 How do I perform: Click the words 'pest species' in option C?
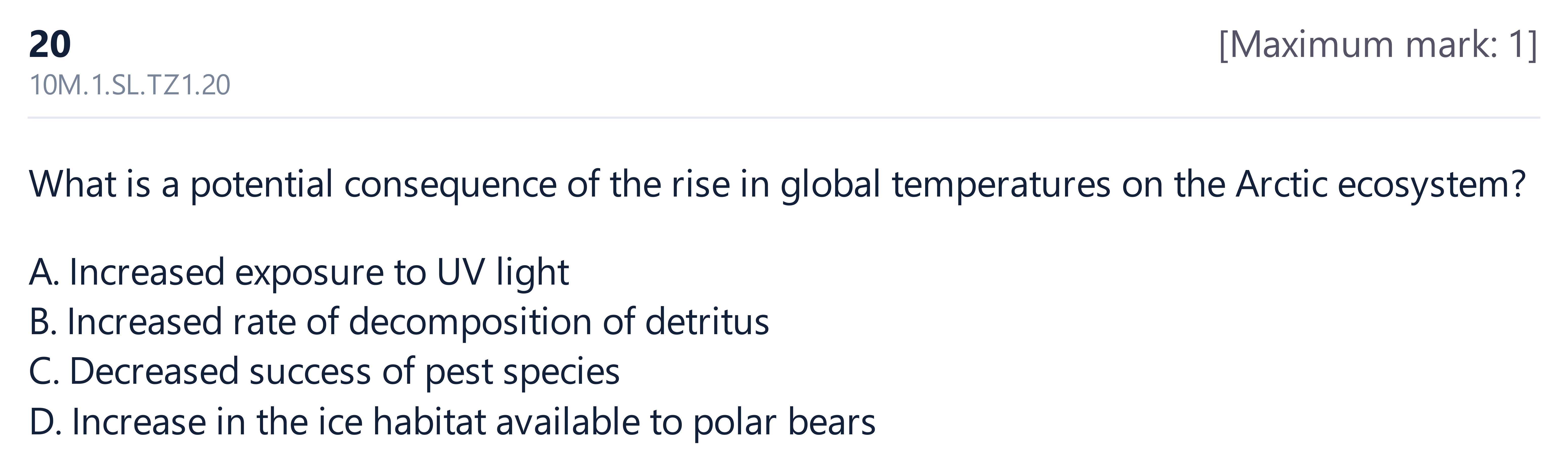click(x=522, y=372)
